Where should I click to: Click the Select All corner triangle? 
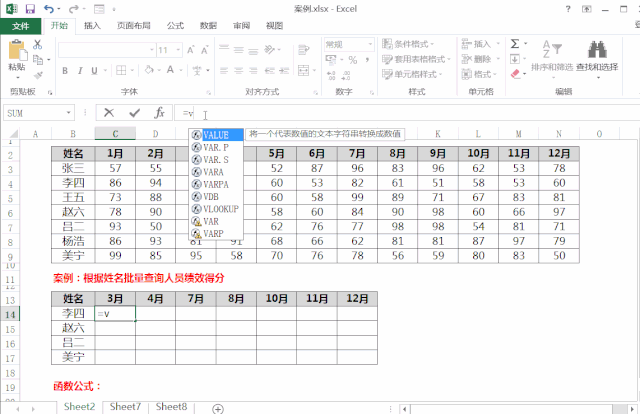click(14, 134)
